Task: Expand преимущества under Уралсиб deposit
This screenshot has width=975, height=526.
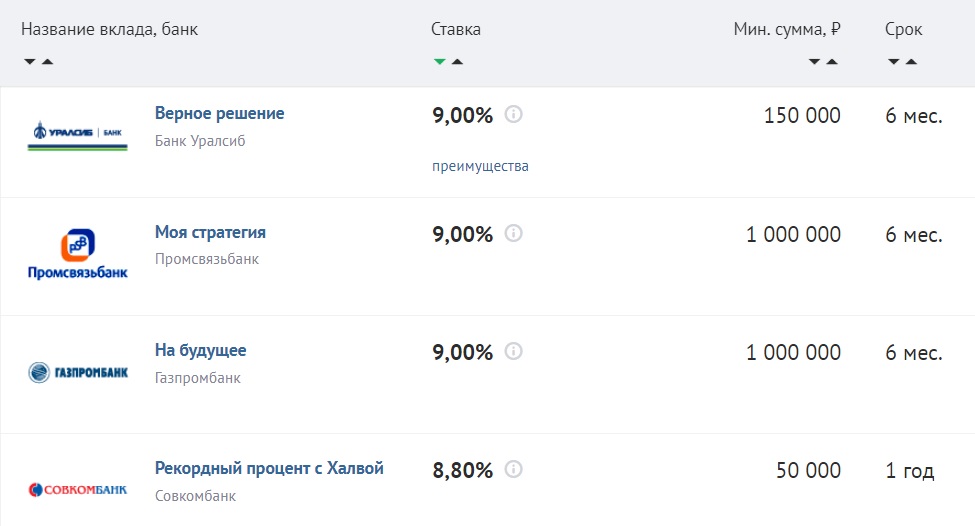Action: coord(480,166)
